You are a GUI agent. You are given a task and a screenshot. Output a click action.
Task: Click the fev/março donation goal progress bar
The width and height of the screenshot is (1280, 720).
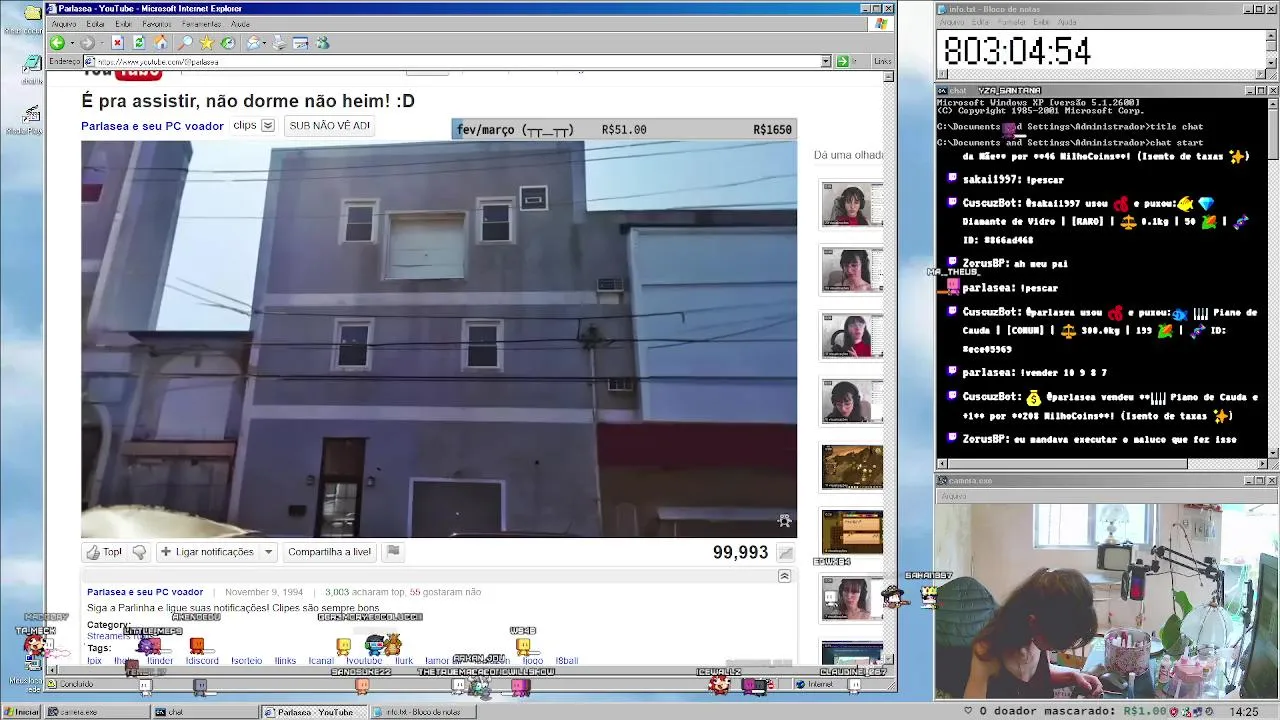pyautogui.click(x=623, y=130)
